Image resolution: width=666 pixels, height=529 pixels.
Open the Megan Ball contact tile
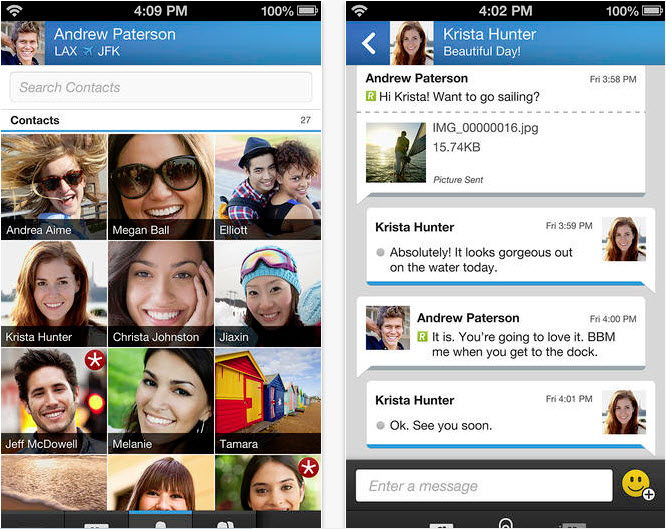(x=161, y=187)
